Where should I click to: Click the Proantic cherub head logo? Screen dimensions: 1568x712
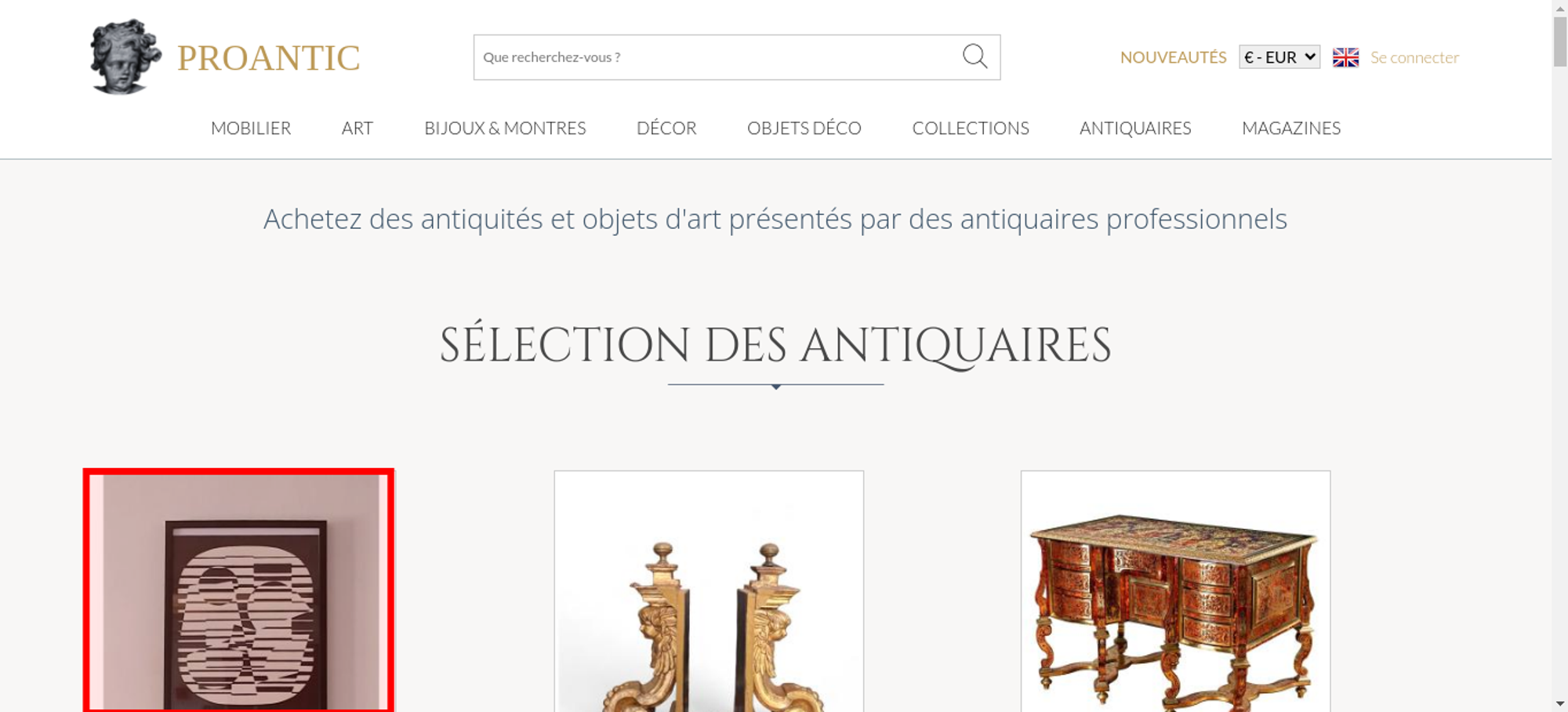pos(125,57)
